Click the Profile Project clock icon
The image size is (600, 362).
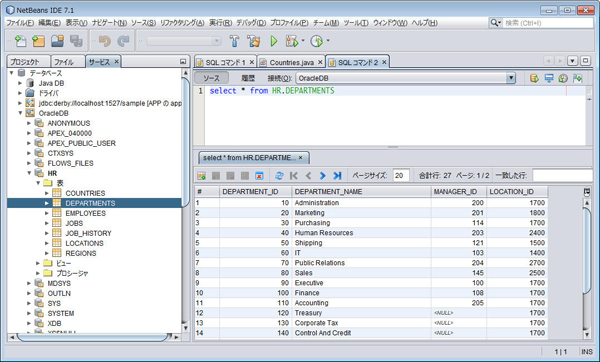click(x=316, y=41)
